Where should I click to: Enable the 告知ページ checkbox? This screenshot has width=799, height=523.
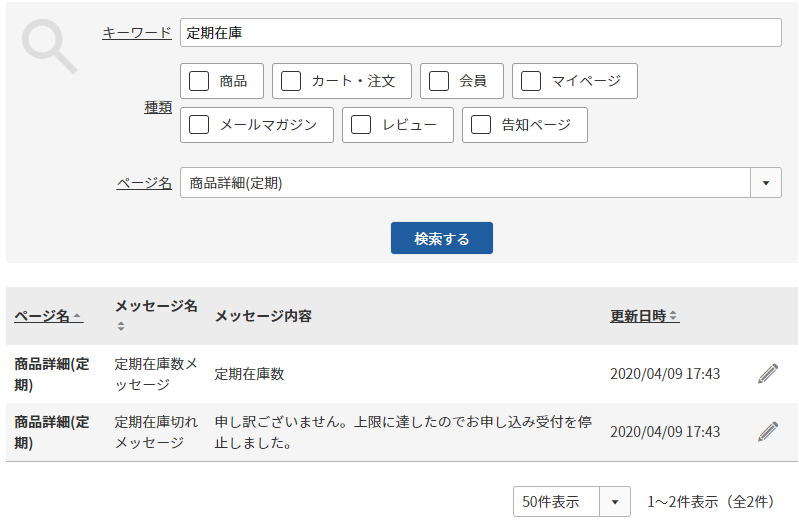point(481,125)
